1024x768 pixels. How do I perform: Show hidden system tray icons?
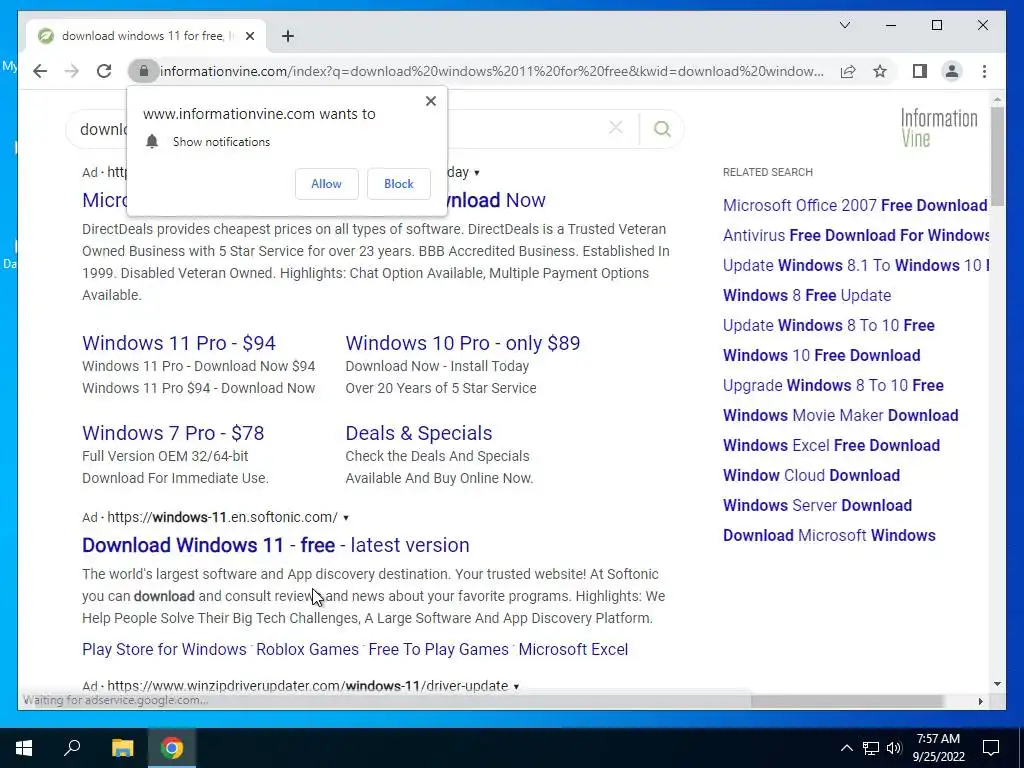pos(846,748)
